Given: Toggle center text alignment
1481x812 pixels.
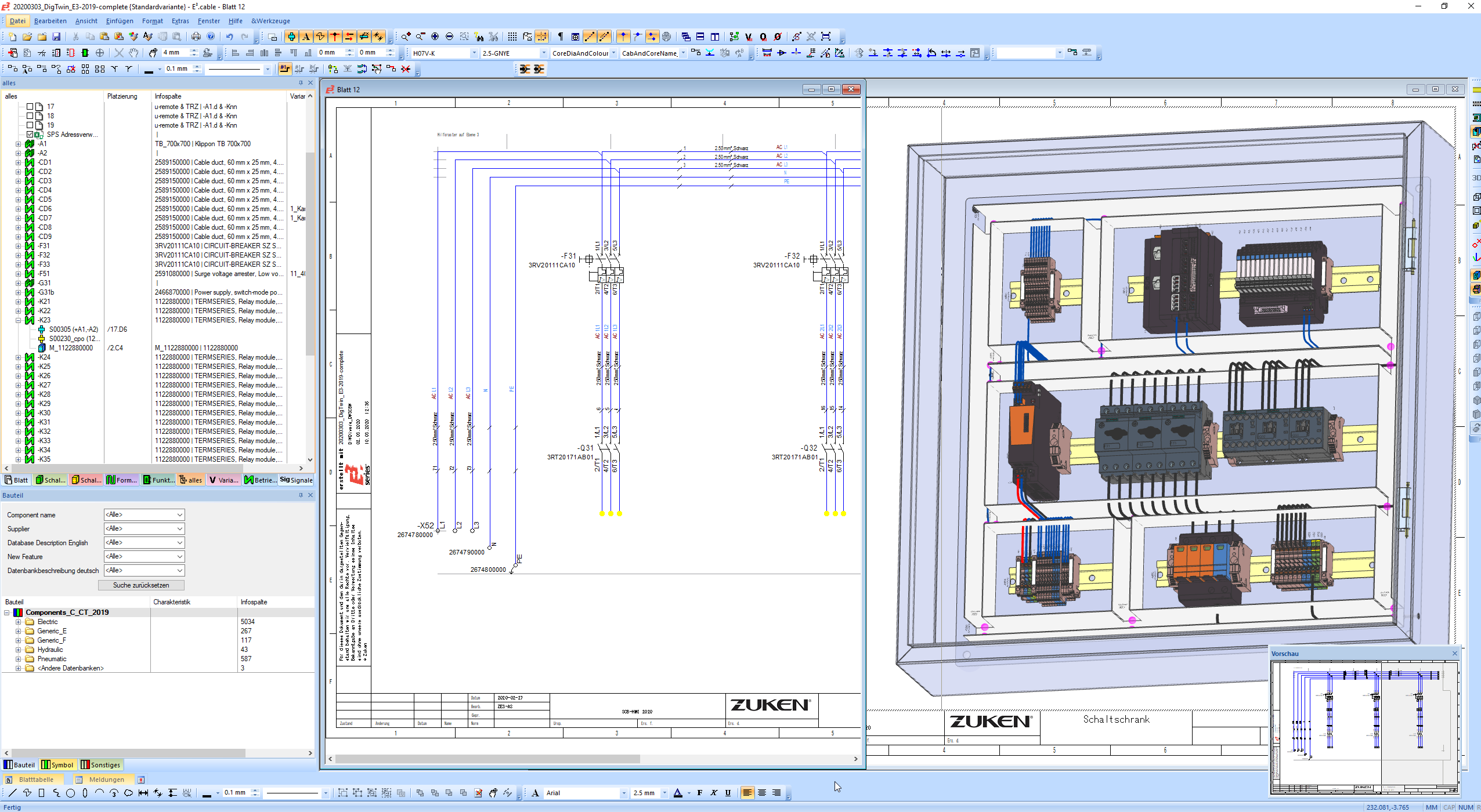Looking at the screenshot, I should [762, 793].
